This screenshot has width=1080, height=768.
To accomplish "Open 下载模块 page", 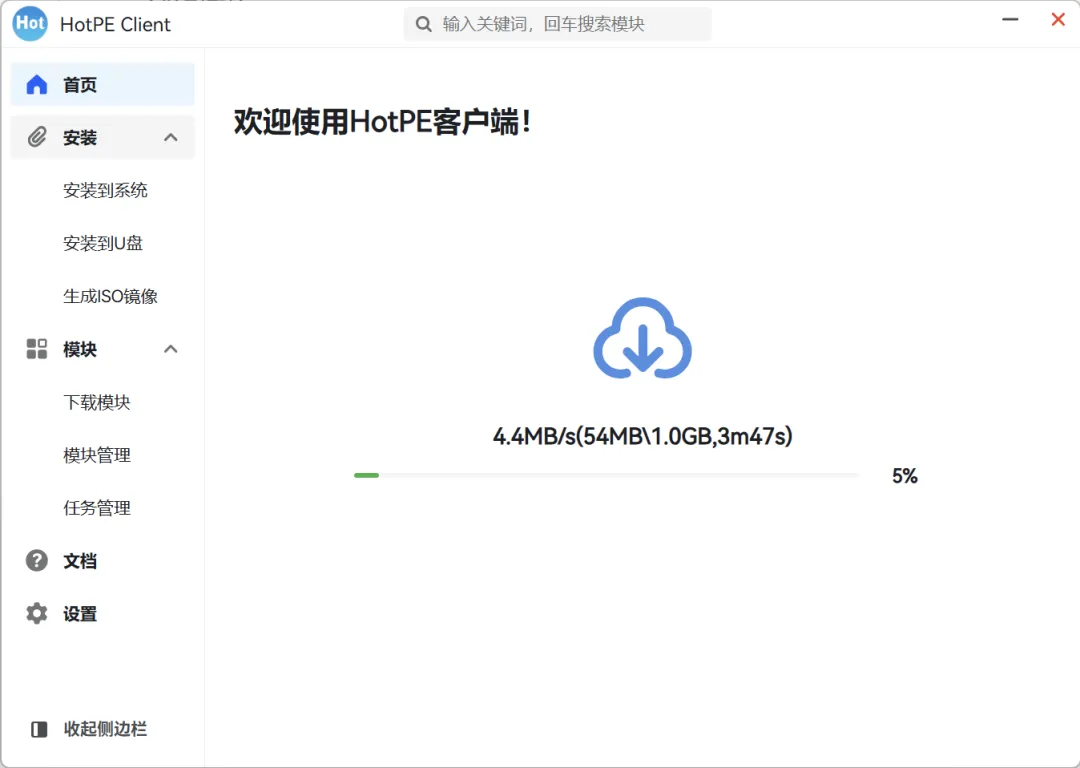I will 97,402.
